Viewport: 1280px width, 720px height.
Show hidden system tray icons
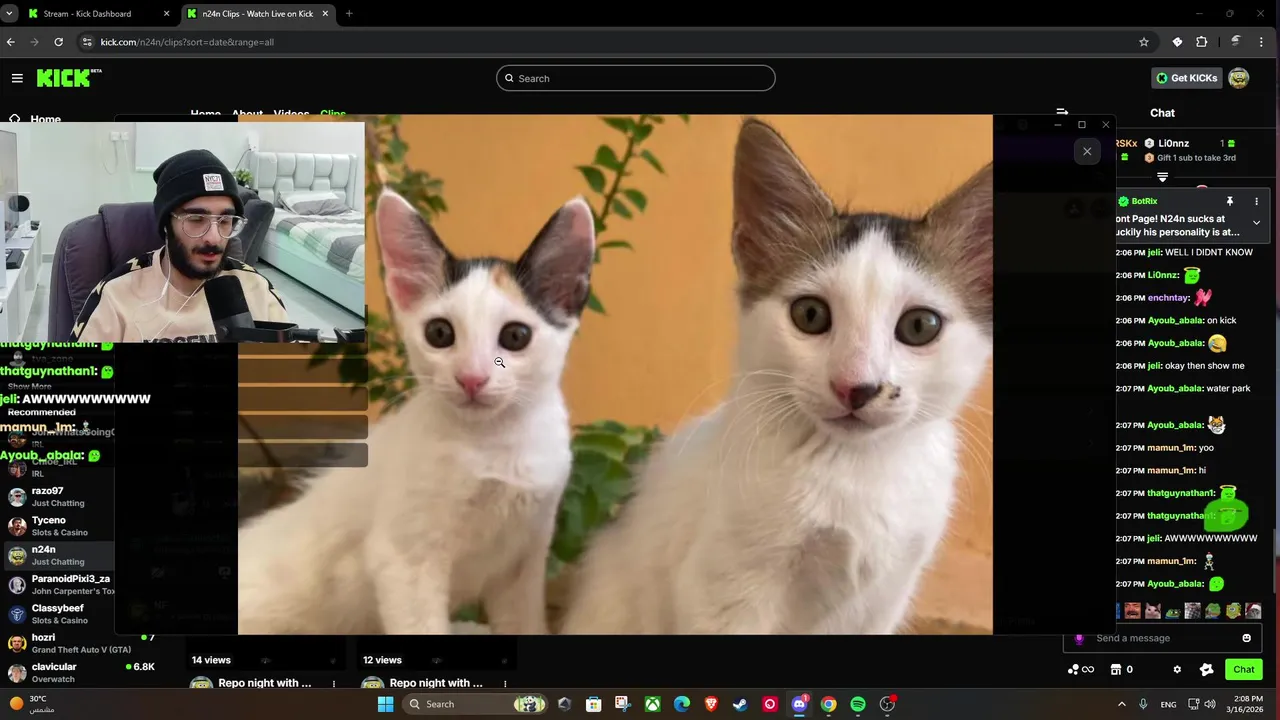click(x=1121, y=704)
